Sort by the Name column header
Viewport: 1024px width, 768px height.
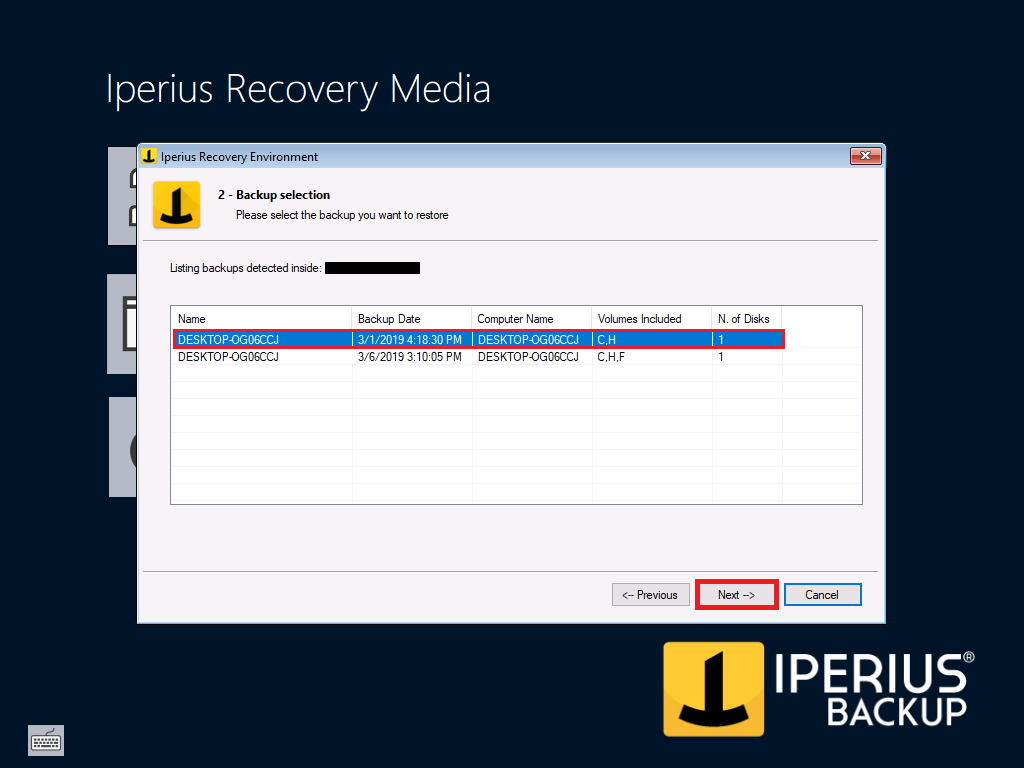[261, 319]
